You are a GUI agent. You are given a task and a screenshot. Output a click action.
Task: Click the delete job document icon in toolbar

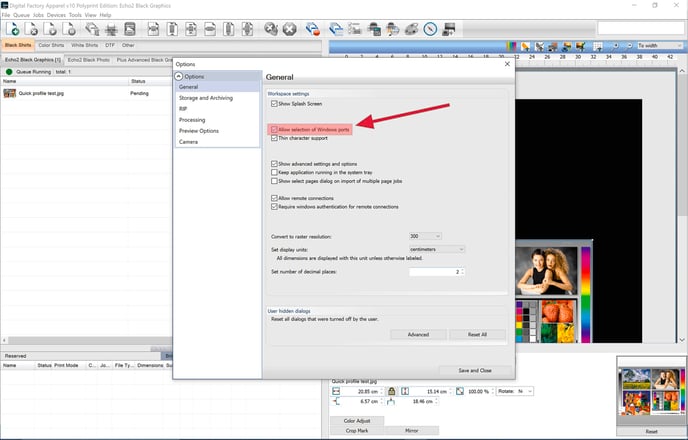[x=31, y=29]
